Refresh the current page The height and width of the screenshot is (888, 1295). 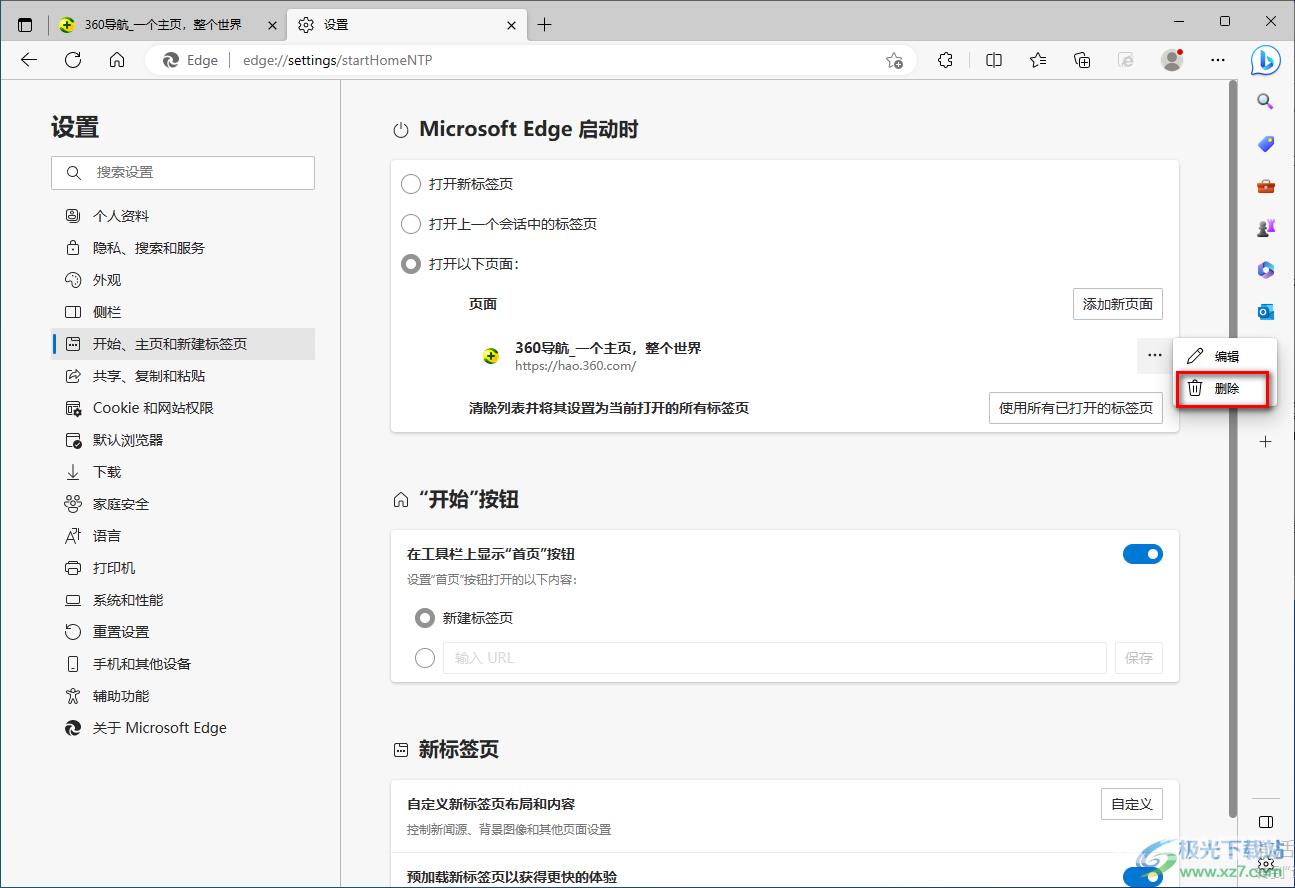coord(73,60)
